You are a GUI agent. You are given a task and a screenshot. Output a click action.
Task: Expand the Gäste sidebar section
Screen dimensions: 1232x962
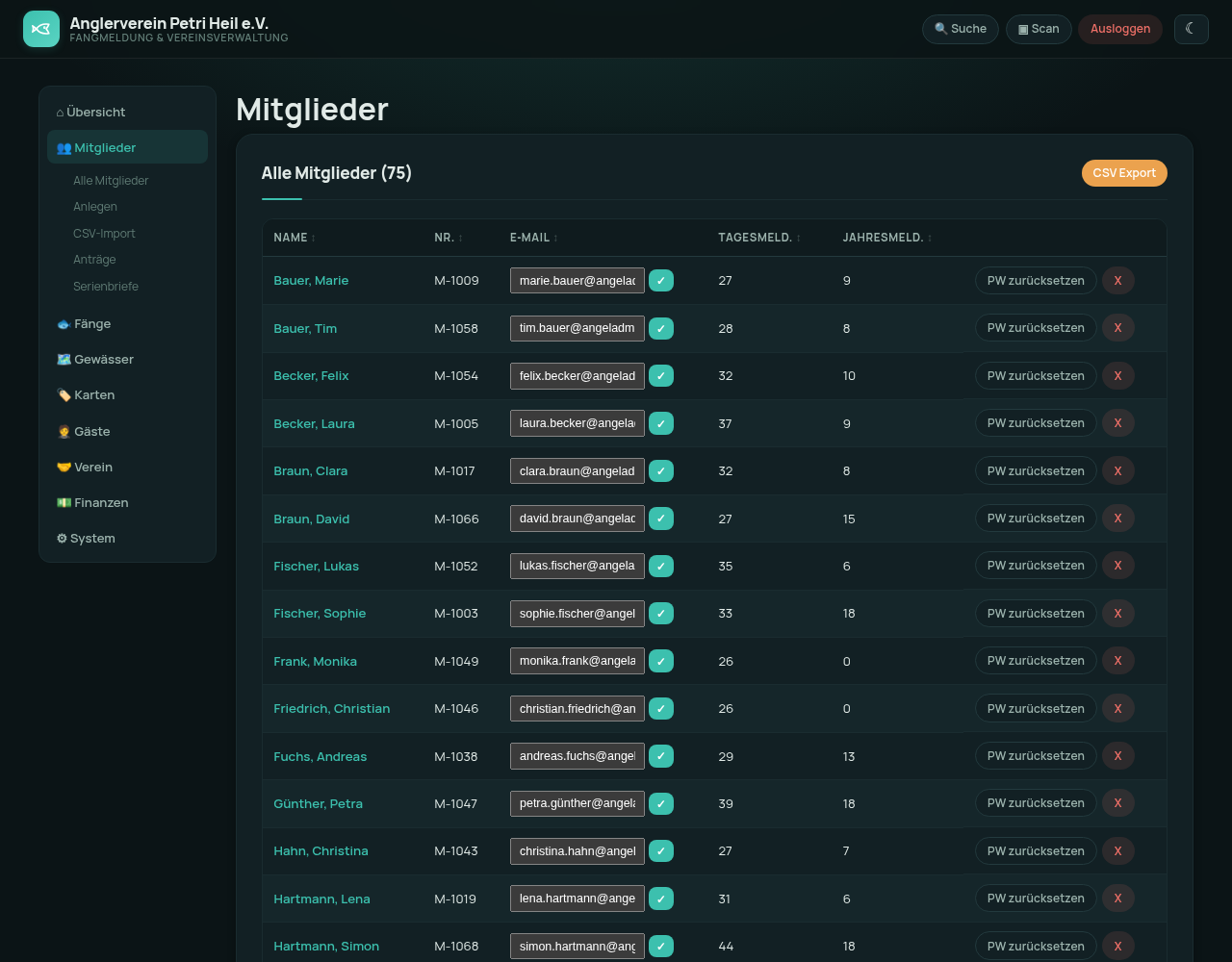click(127, 431)
